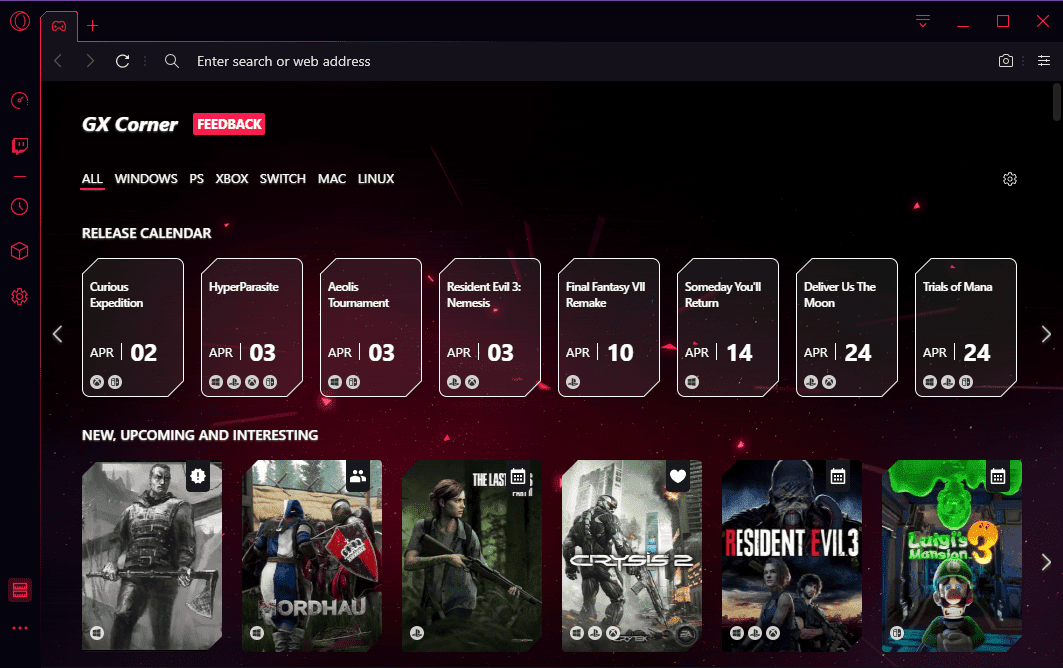Open GX Corner settings gear
Screen dimensions: 1063x668
point(1010,179)
